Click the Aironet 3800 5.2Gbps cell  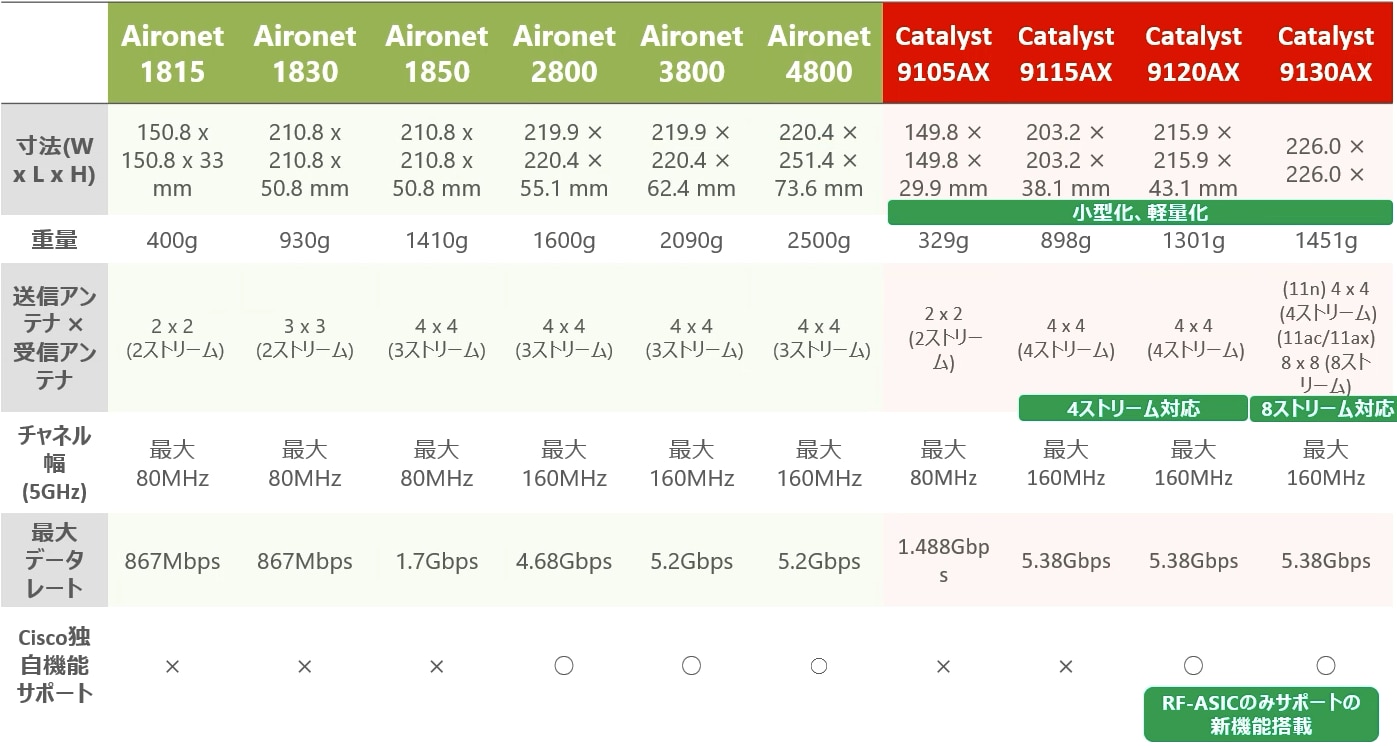692,561
